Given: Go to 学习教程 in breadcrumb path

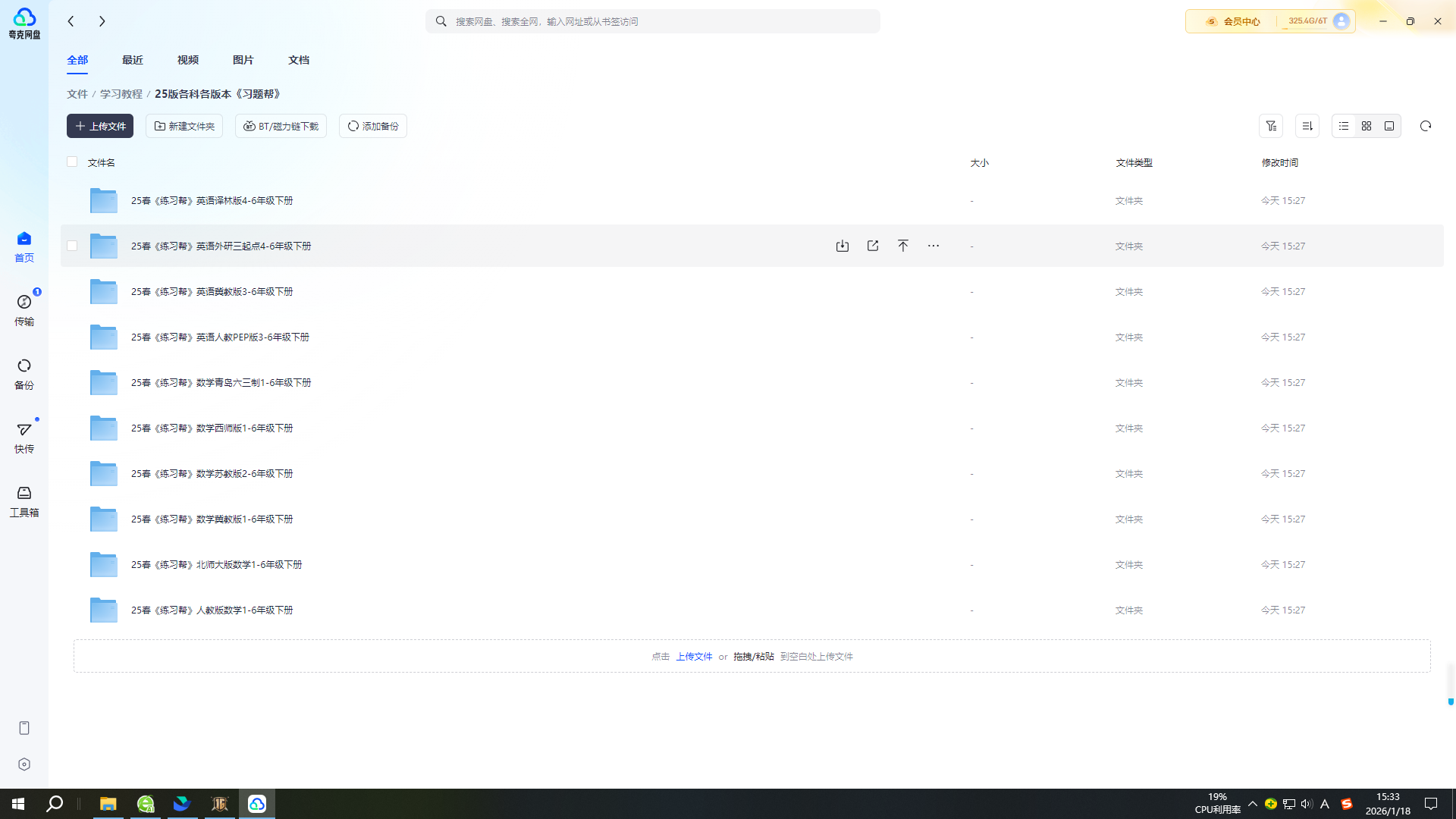Looking at the screenshot, I should point(121,94).
